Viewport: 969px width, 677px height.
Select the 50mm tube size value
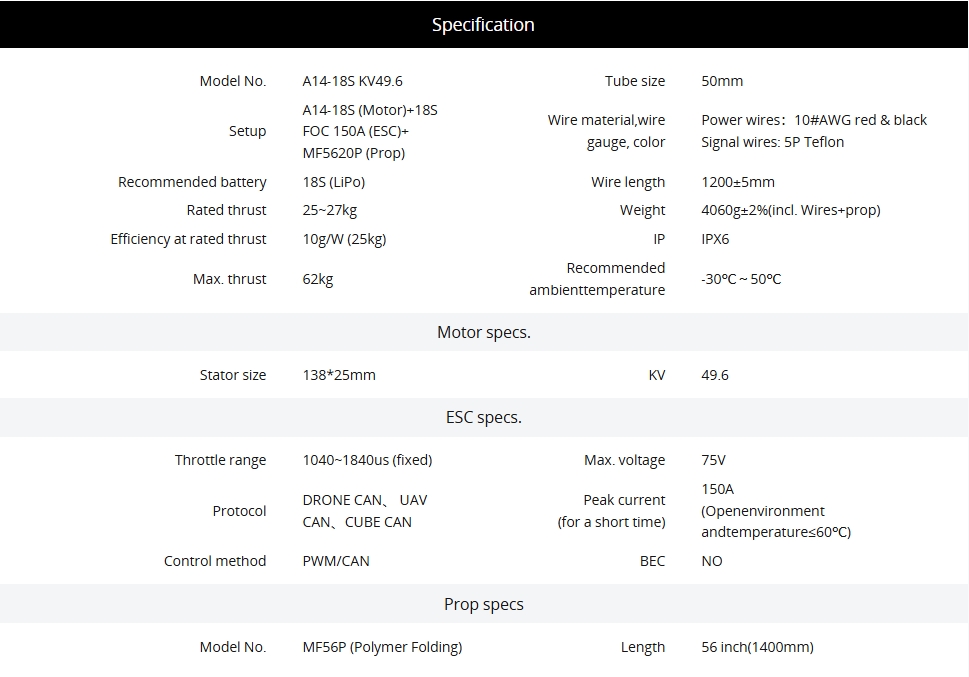click(x=722, y=81)
